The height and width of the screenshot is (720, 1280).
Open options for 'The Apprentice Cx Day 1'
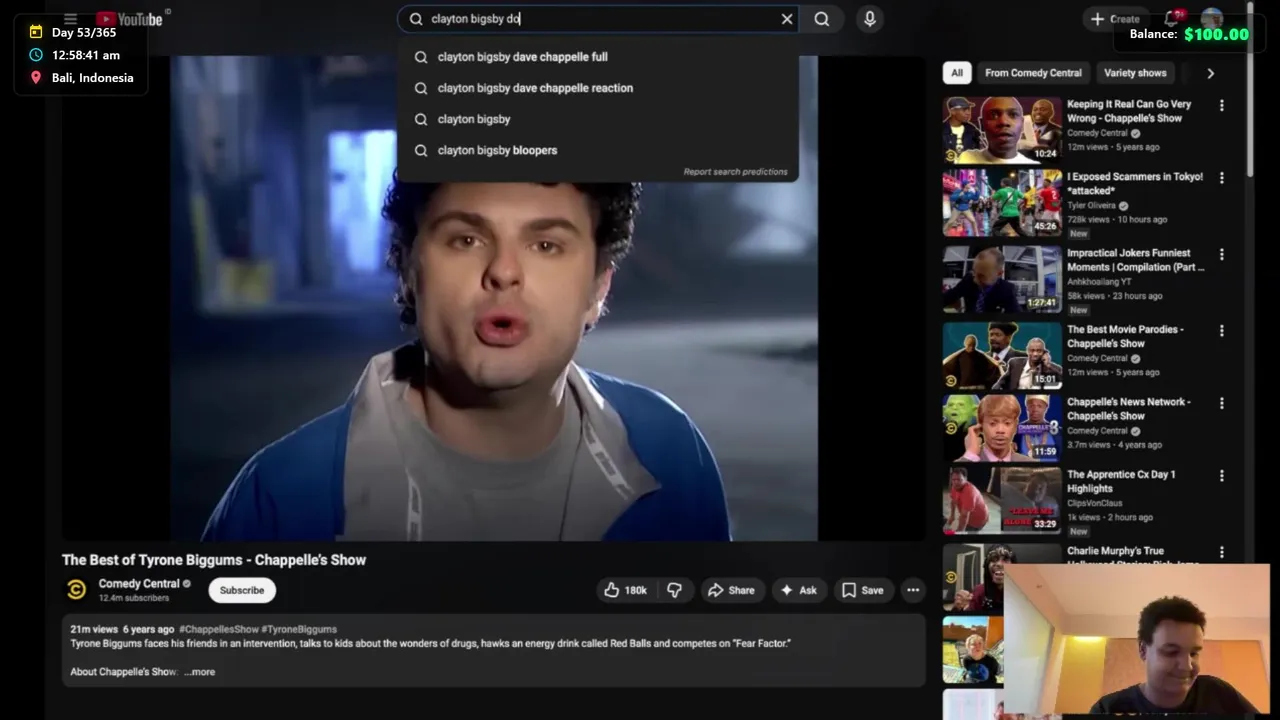coord(1221,476)
